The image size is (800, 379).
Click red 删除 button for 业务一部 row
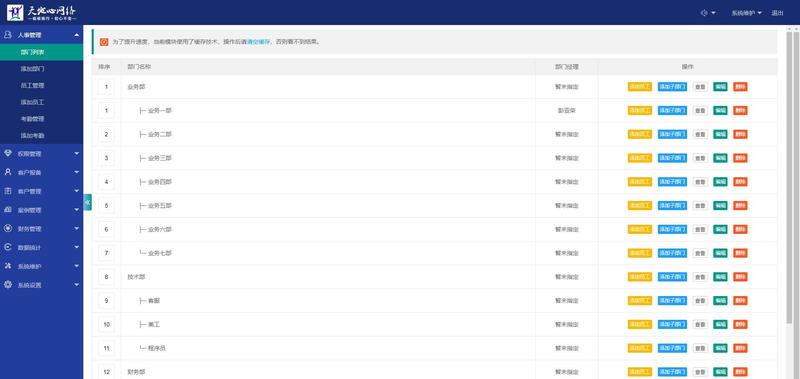tap(740, 110)
